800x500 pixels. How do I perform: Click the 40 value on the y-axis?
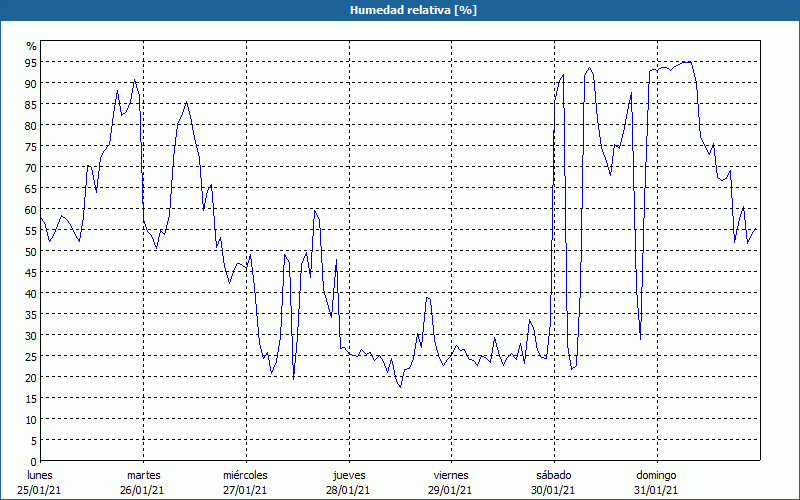tap(32, 293)
